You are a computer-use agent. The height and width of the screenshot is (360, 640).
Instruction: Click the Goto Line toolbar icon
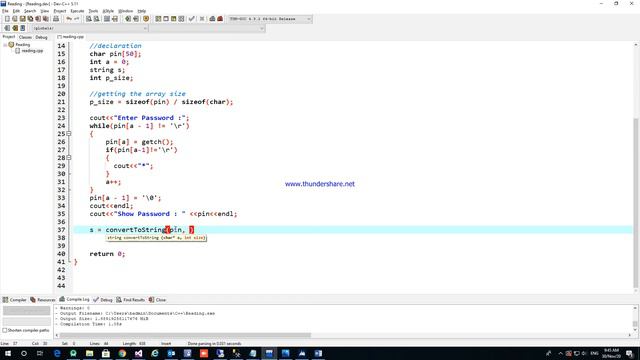[115, 19]
